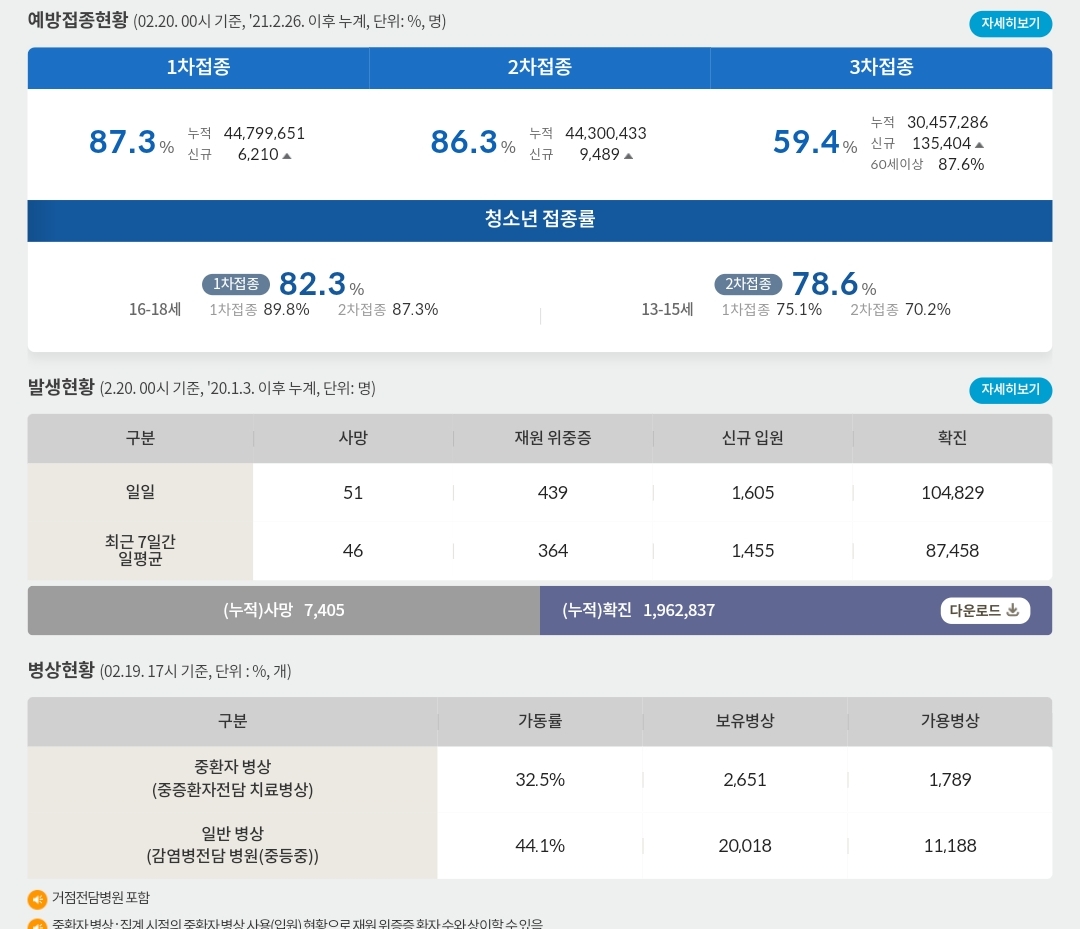Click the 59.4% third-dose rate
The height and width of the screenshot is (929, 1080).
(x=815, y=143)
